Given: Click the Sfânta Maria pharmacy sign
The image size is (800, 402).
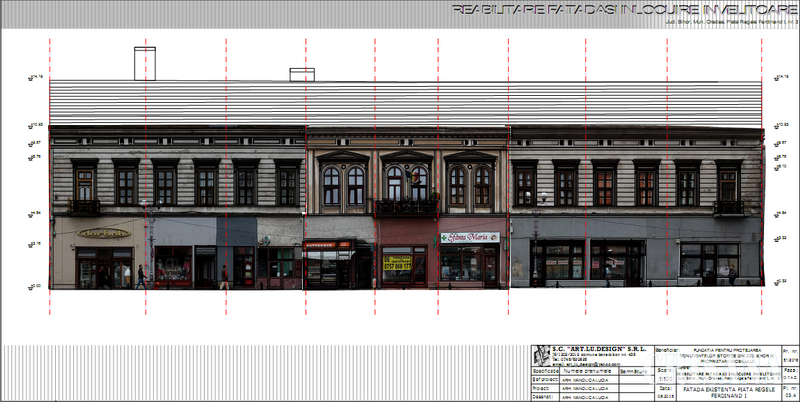Looking at the screenshot, I should click(x=469, y=237).
